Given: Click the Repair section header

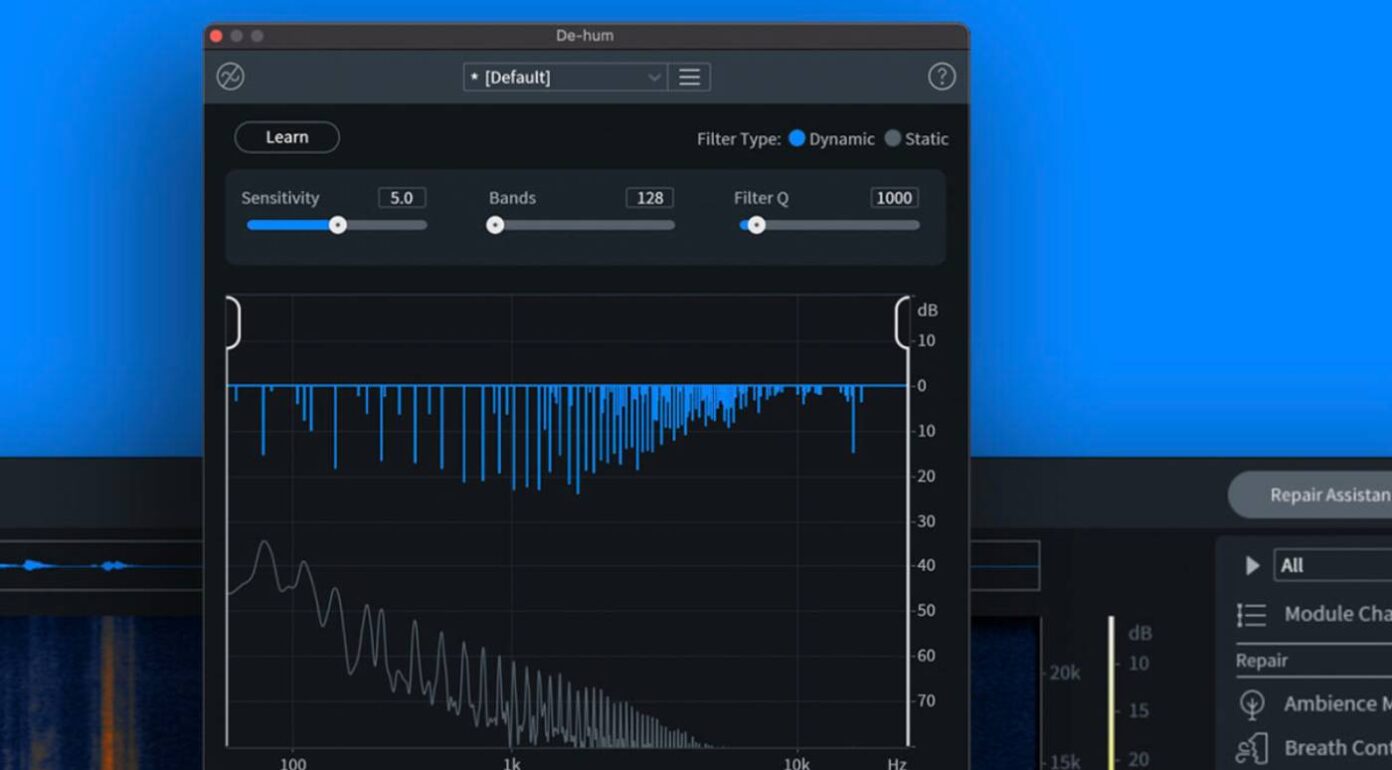Looking at the screenshot, I should [1262, 660].
